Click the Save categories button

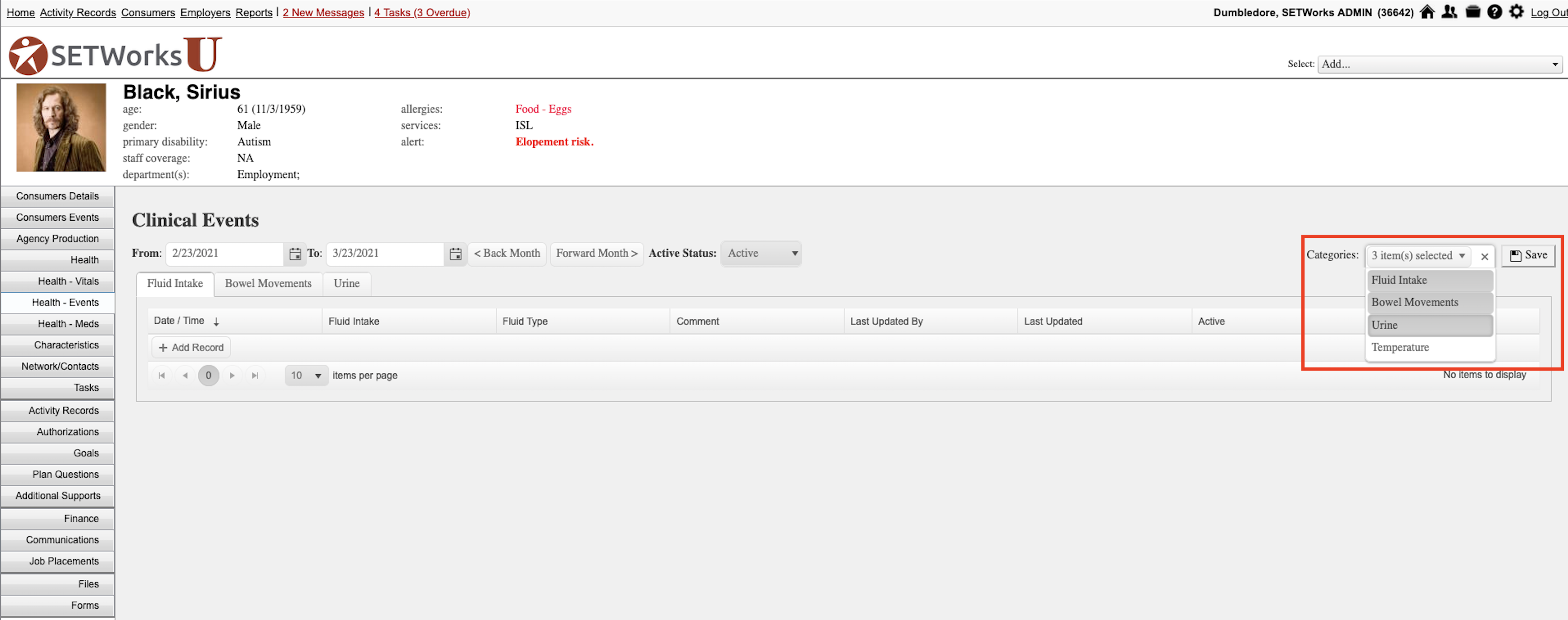pos(1528,255)
